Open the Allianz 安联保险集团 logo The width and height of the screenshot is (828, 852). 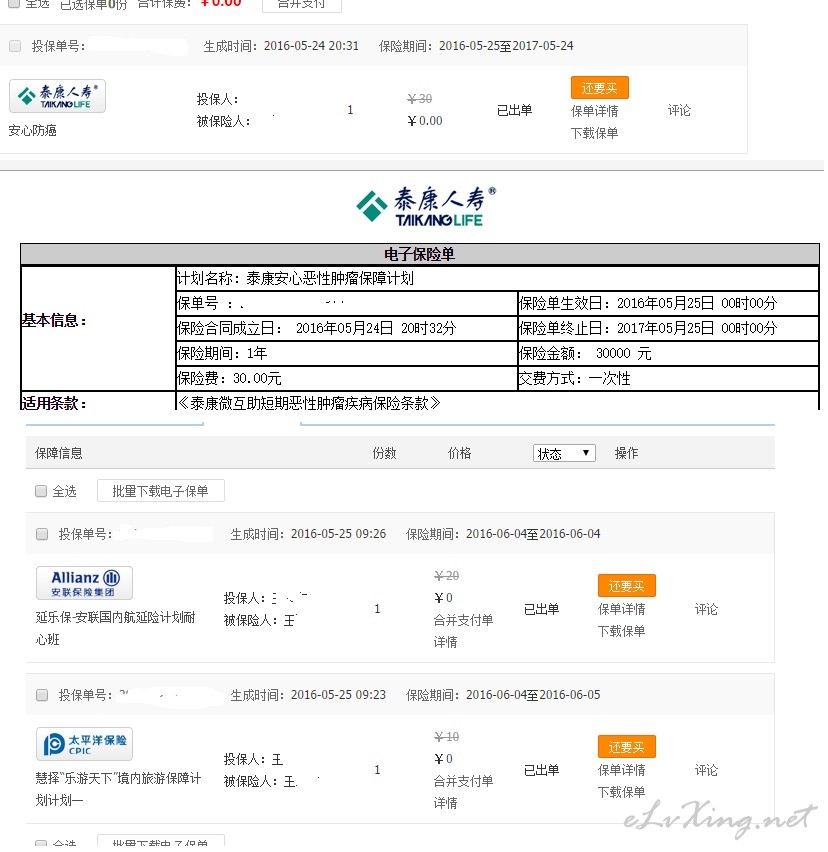pos(84,583)
